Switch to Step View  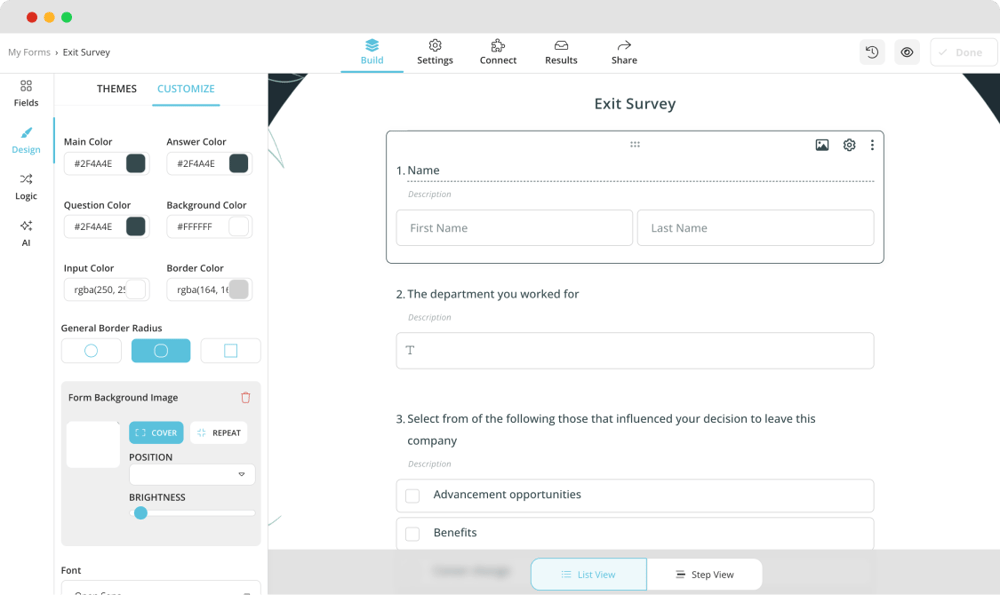tap(704, 575)
